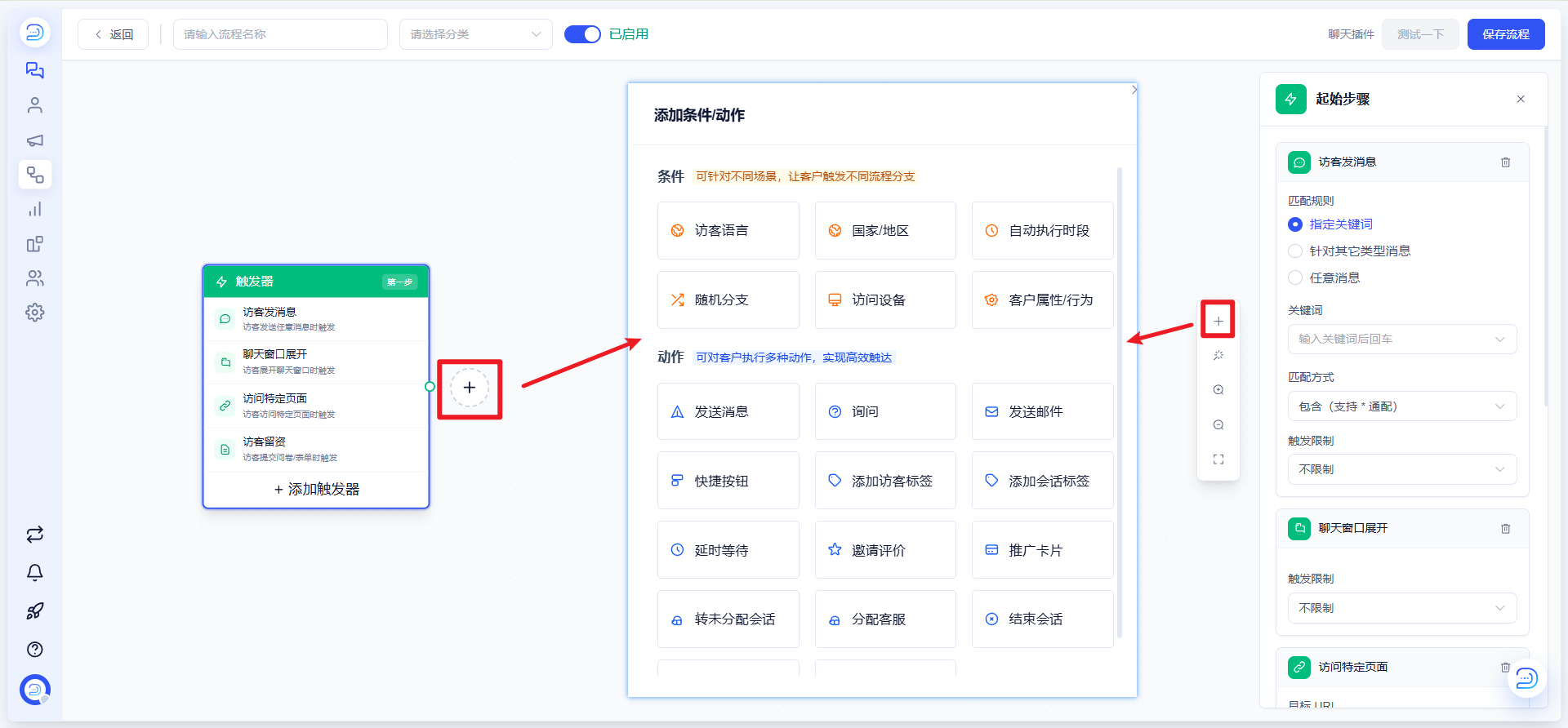Click 添加触发器 in the trigger node
1568x728 pixels.
317,490
